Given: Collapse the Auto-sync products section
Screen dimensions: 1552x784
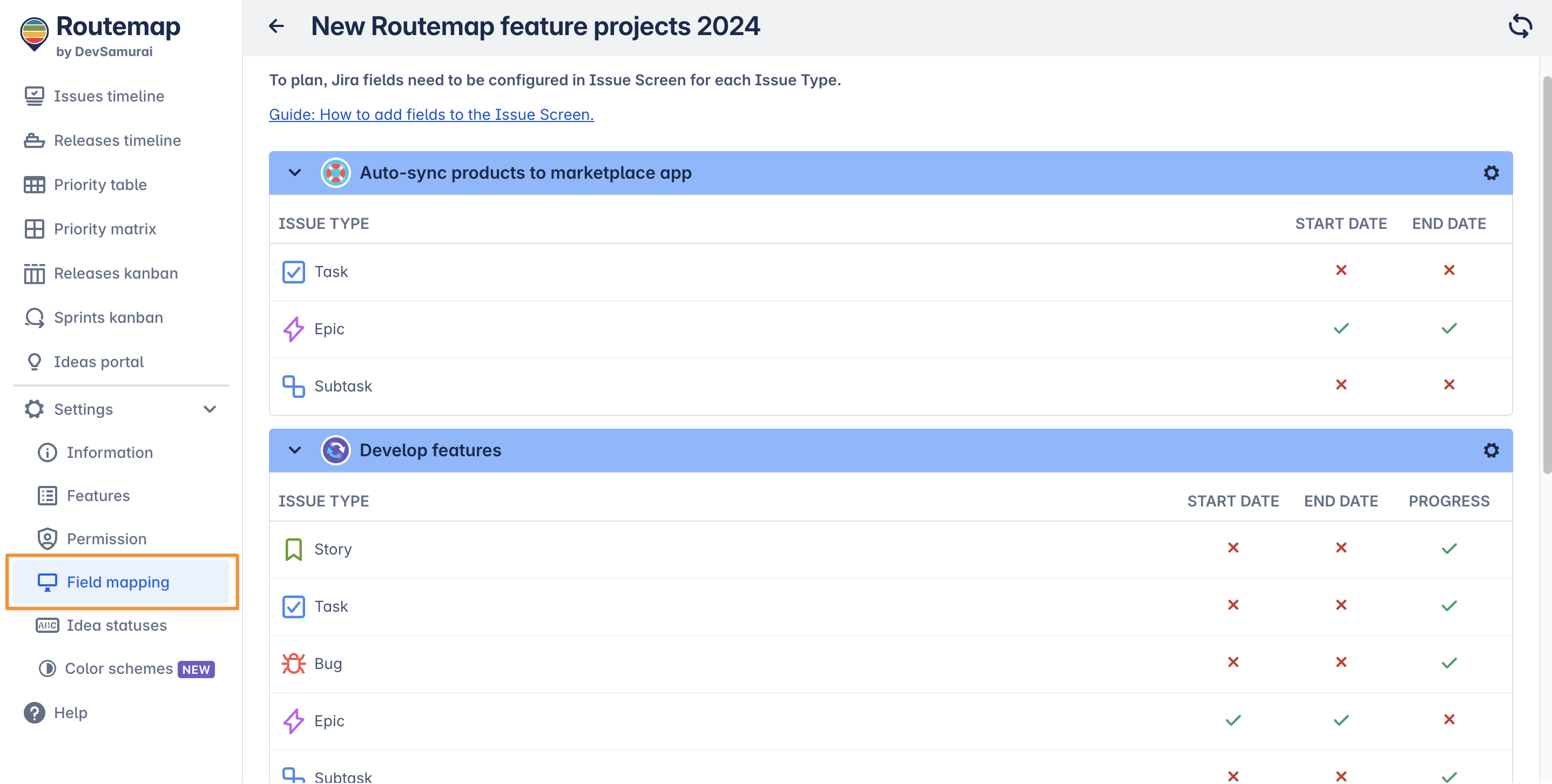Looking at the screenshot, I should [295, 173].
